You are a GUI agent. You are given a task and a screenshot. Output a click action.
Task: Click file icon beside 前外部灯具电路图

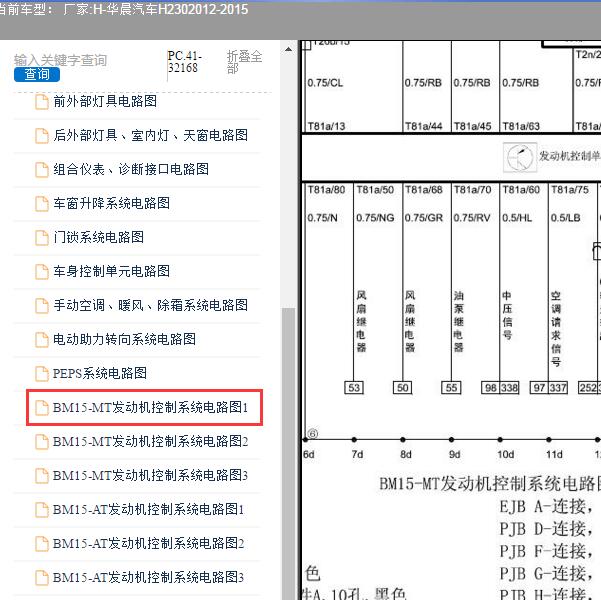pyautogui.click(x=42, y=102)
